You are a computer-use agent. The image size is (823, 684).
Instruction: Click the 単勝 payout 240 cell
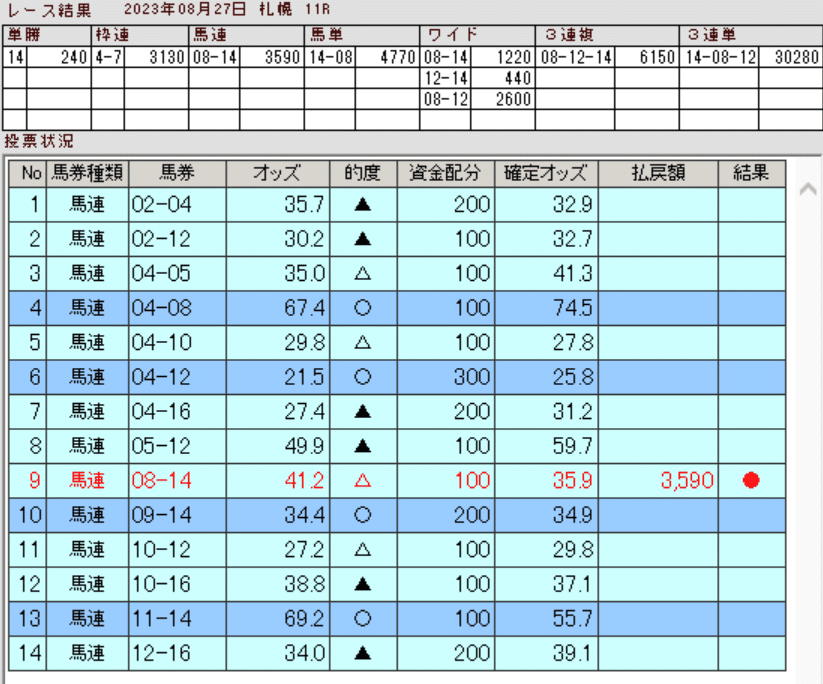(x=59, y=57)
